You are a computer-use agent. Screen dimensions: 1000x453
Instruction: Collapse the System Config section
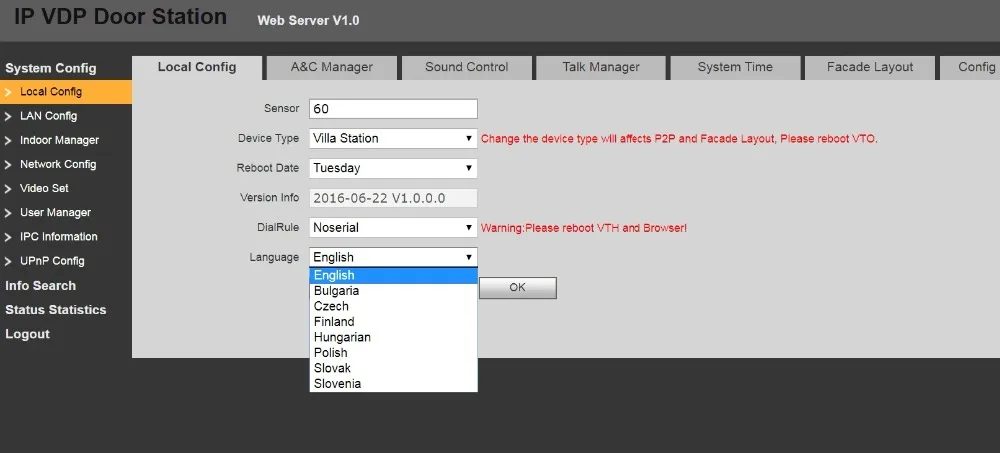(x=51, y=68)
